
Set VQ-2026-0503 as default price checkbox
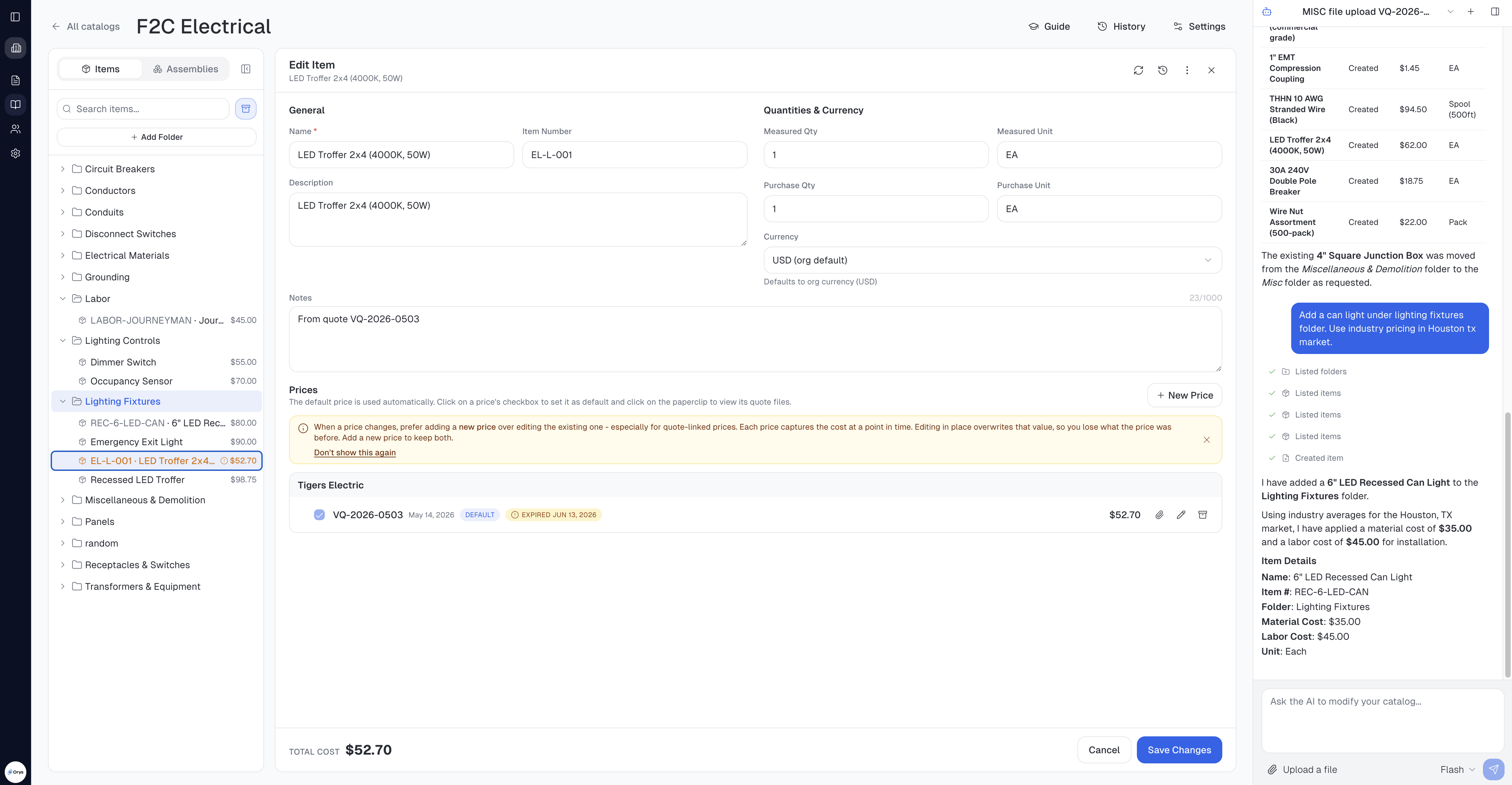319,515
